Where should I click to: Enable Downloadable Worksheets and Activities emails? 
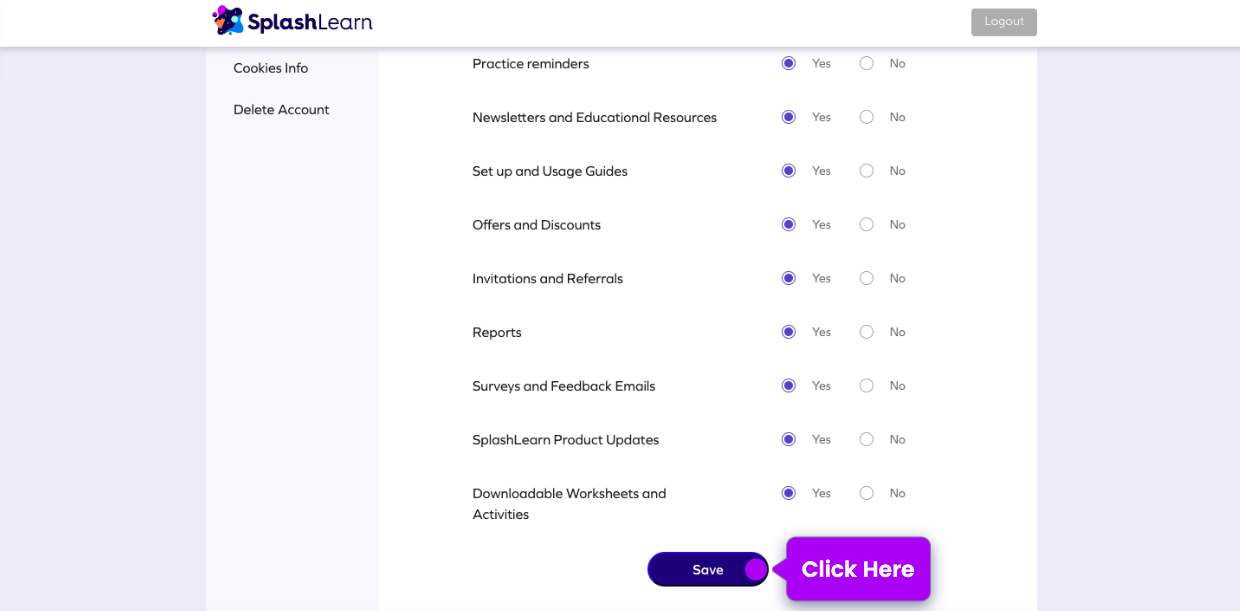(x=788, y=492)
